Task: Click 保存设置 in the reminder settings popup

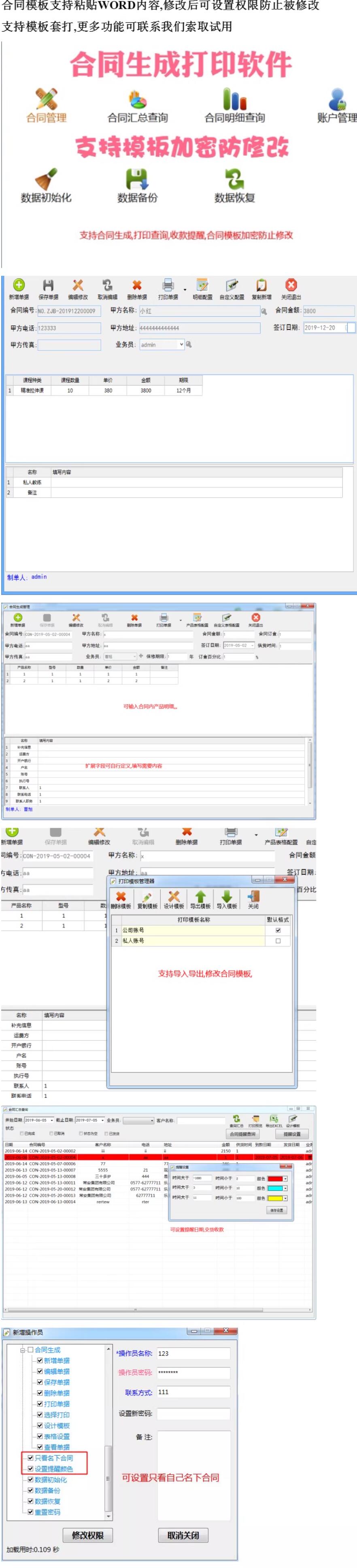Action: 277,1210
